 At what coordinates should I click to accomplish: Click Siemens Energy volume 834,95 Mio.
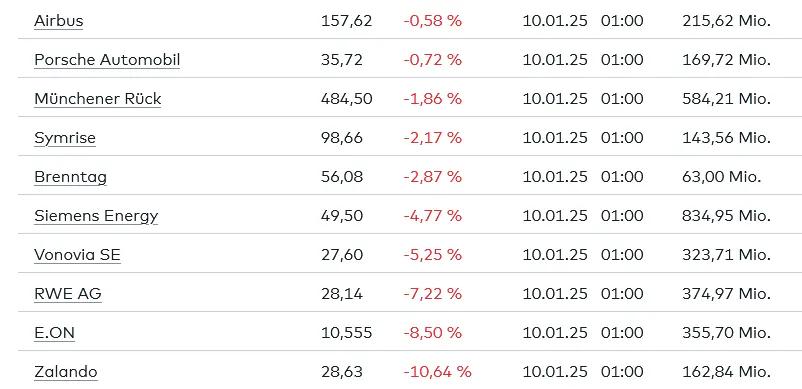726,216
